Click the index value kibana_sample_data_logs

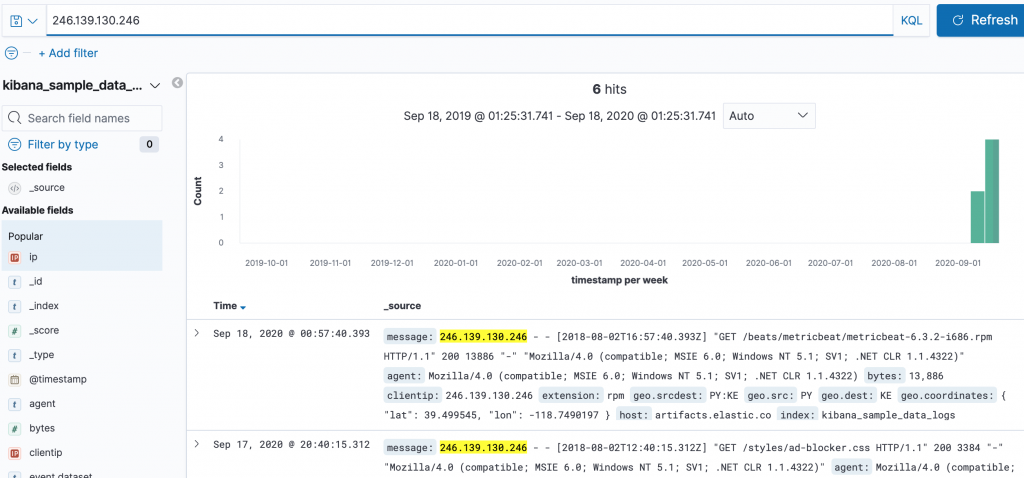tap(888, 415)
